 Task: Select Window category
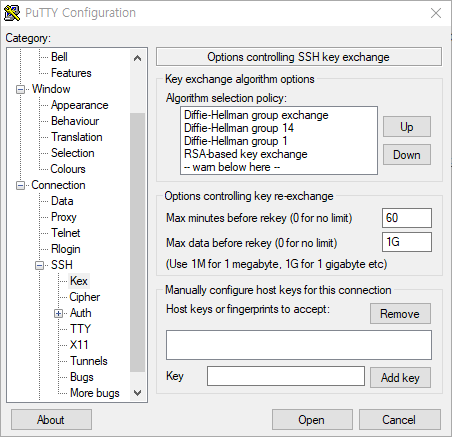pos(51,89)
